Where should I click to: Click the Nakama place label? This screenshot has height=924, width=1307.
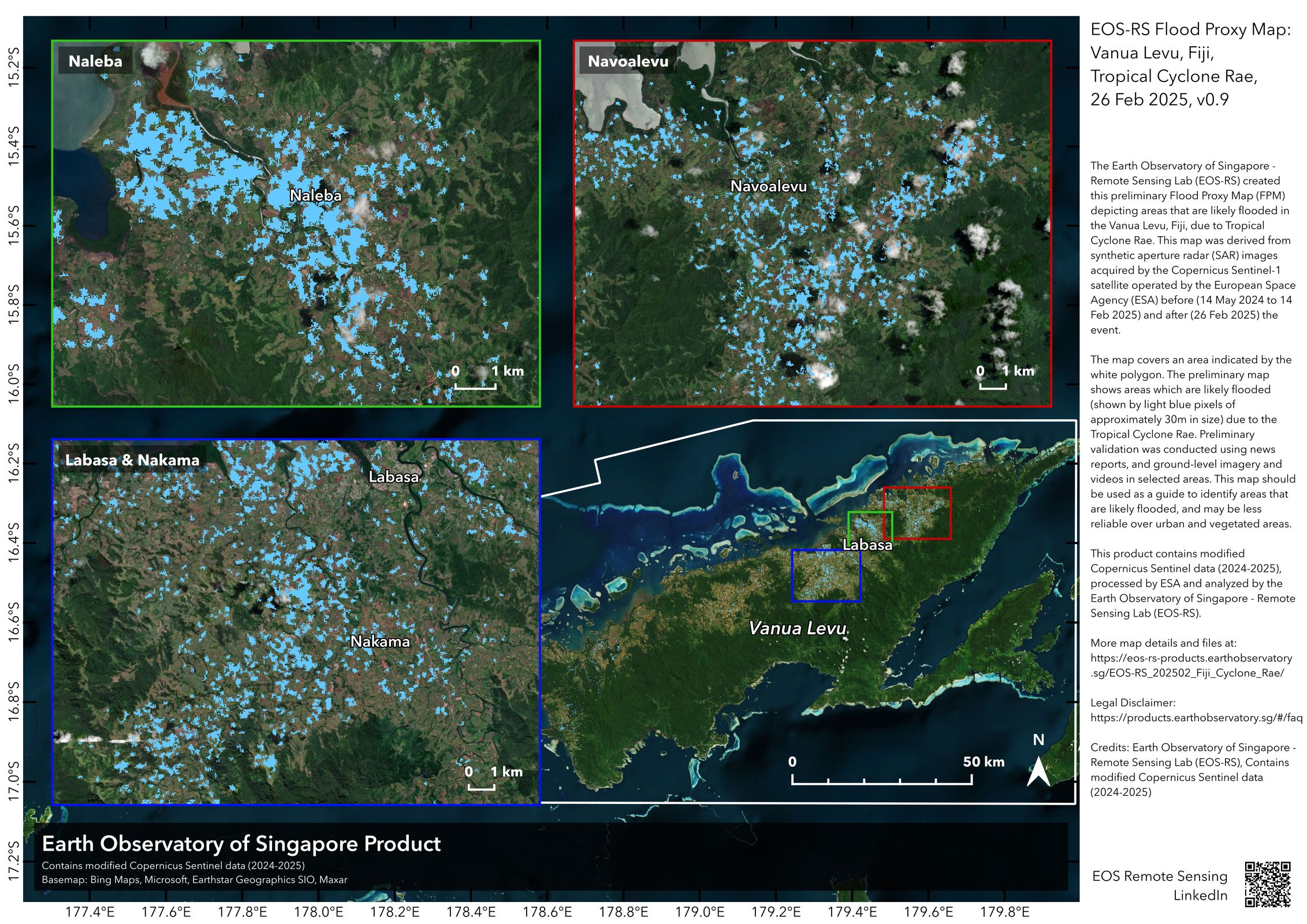click(x=380, y=642)
